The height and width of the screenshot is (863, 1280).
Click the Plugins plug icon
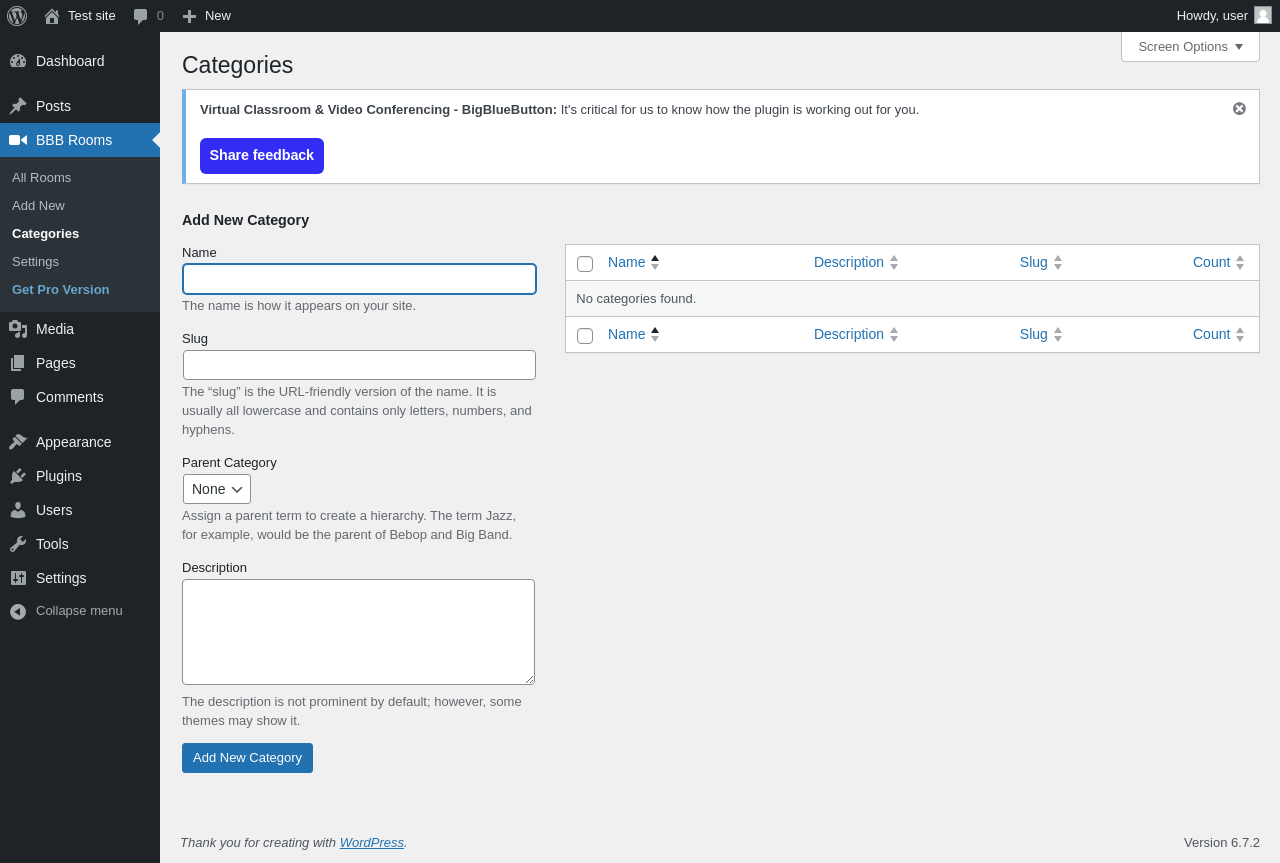18,476
